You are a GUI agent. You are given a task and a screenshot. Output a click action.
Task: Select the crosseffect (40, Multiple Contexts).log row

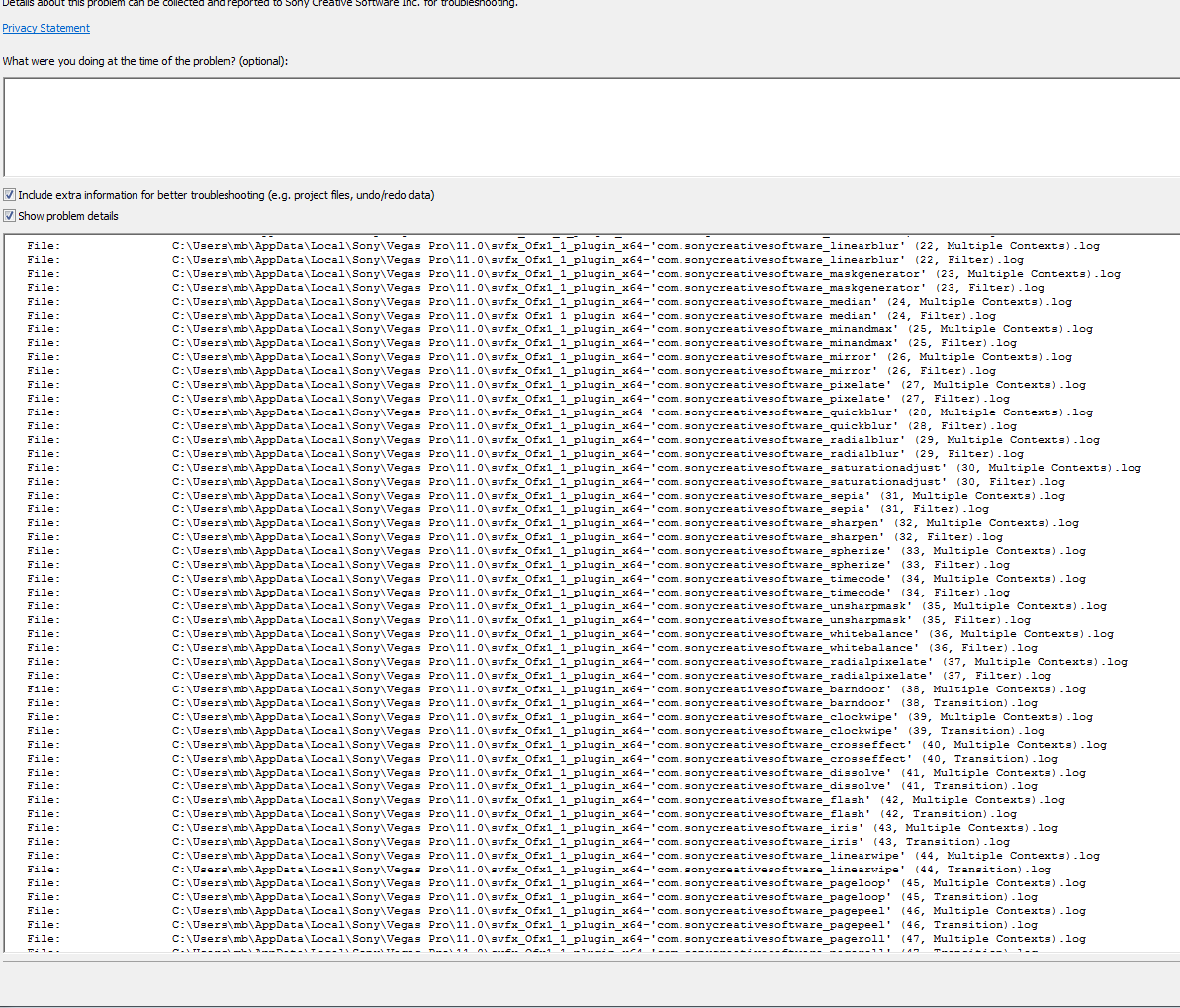pos(567,745)
